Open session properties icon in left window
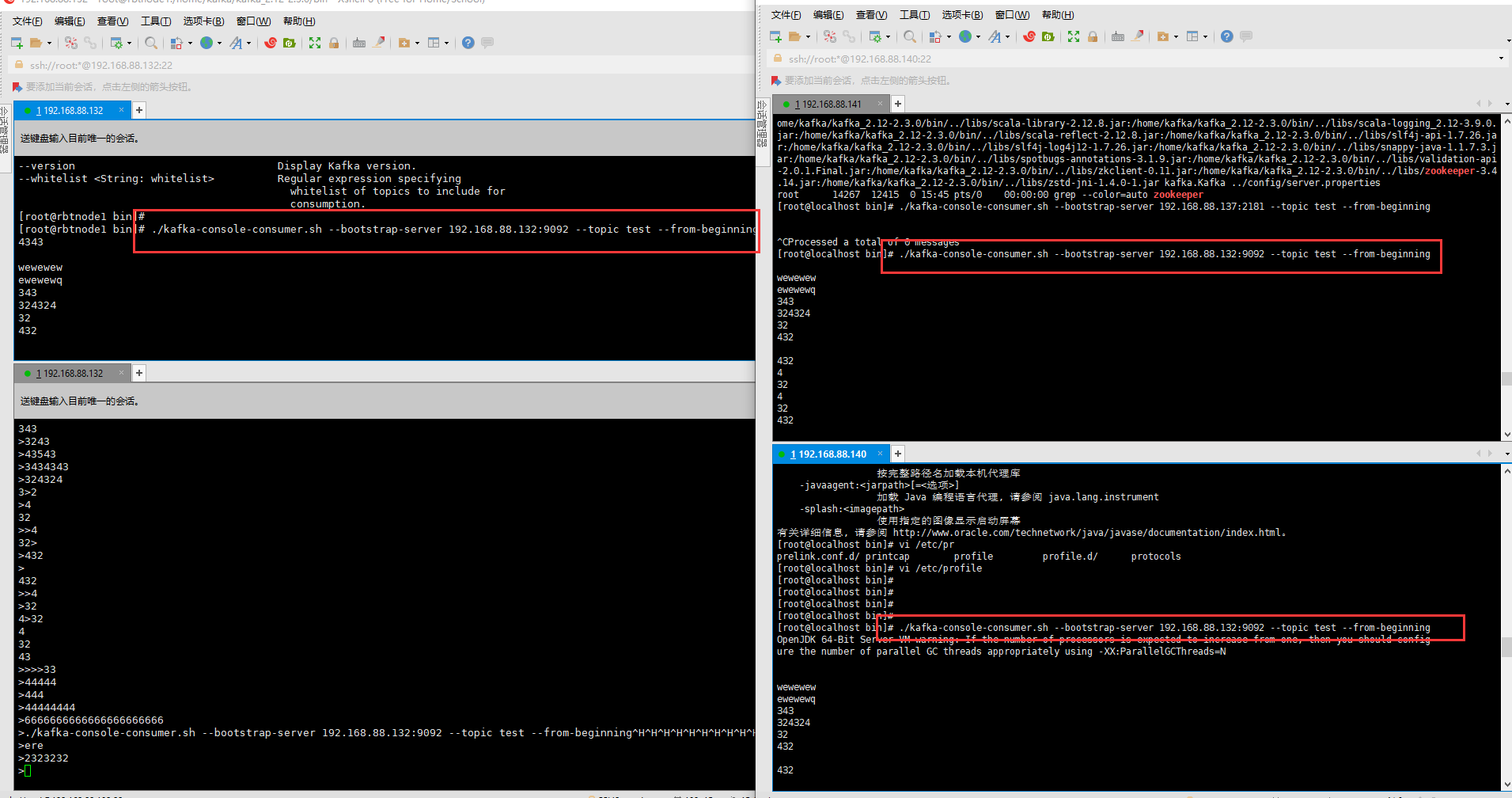Viewport: 1512px width, 798px height. pos(116,43)
